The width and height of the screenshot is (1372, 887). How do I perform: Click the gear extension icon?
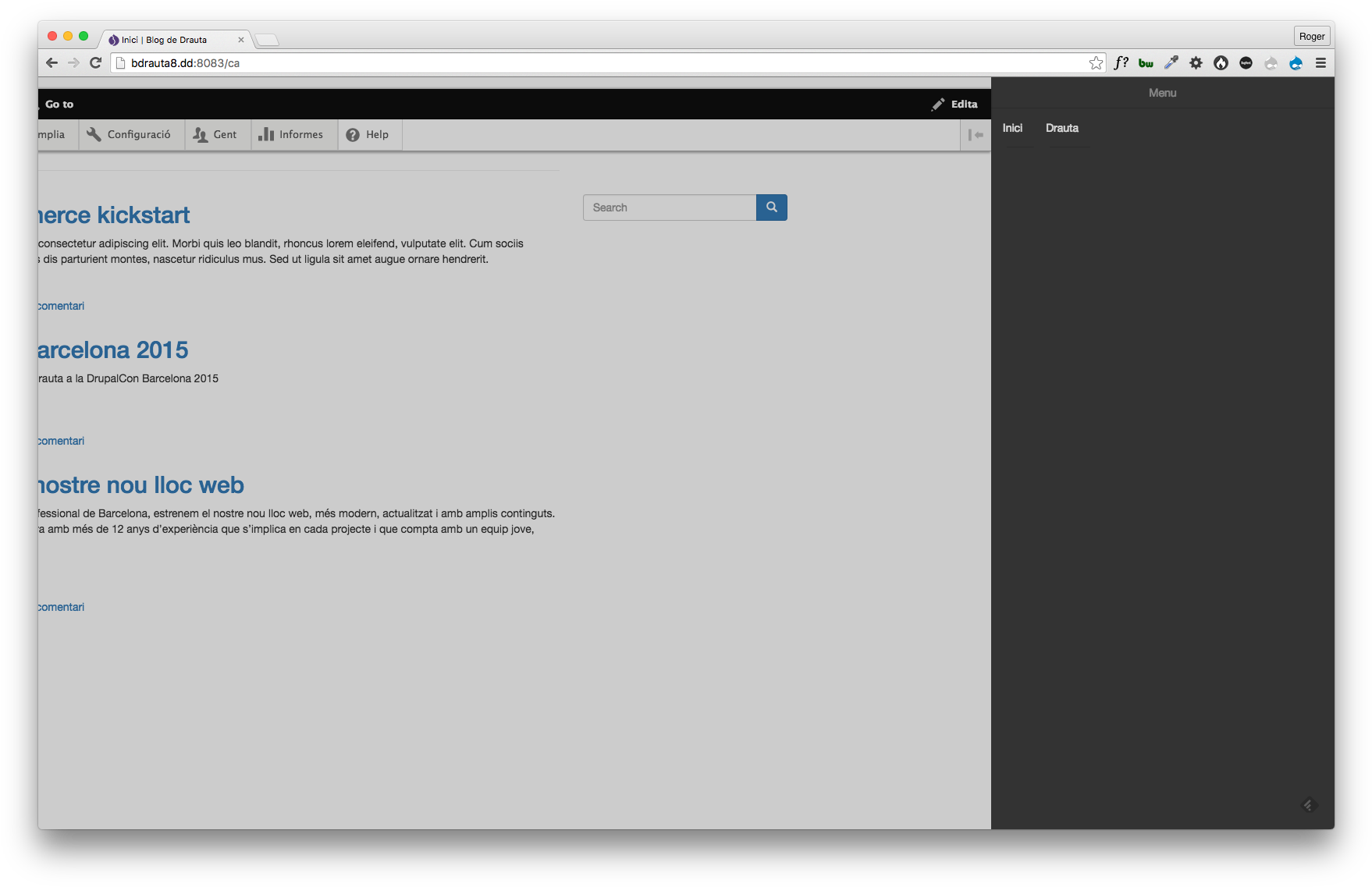(1196, 63)
